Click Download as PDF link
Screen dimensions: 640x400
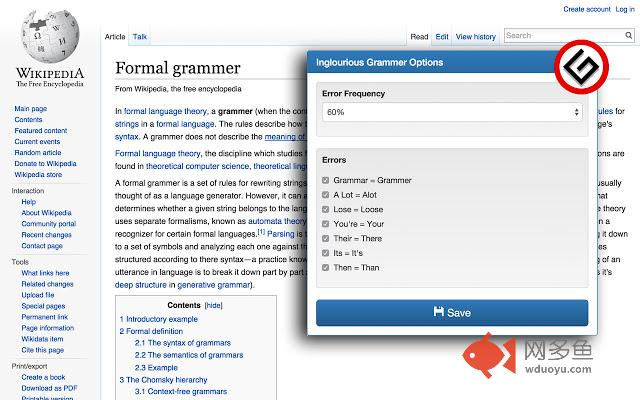49,389
